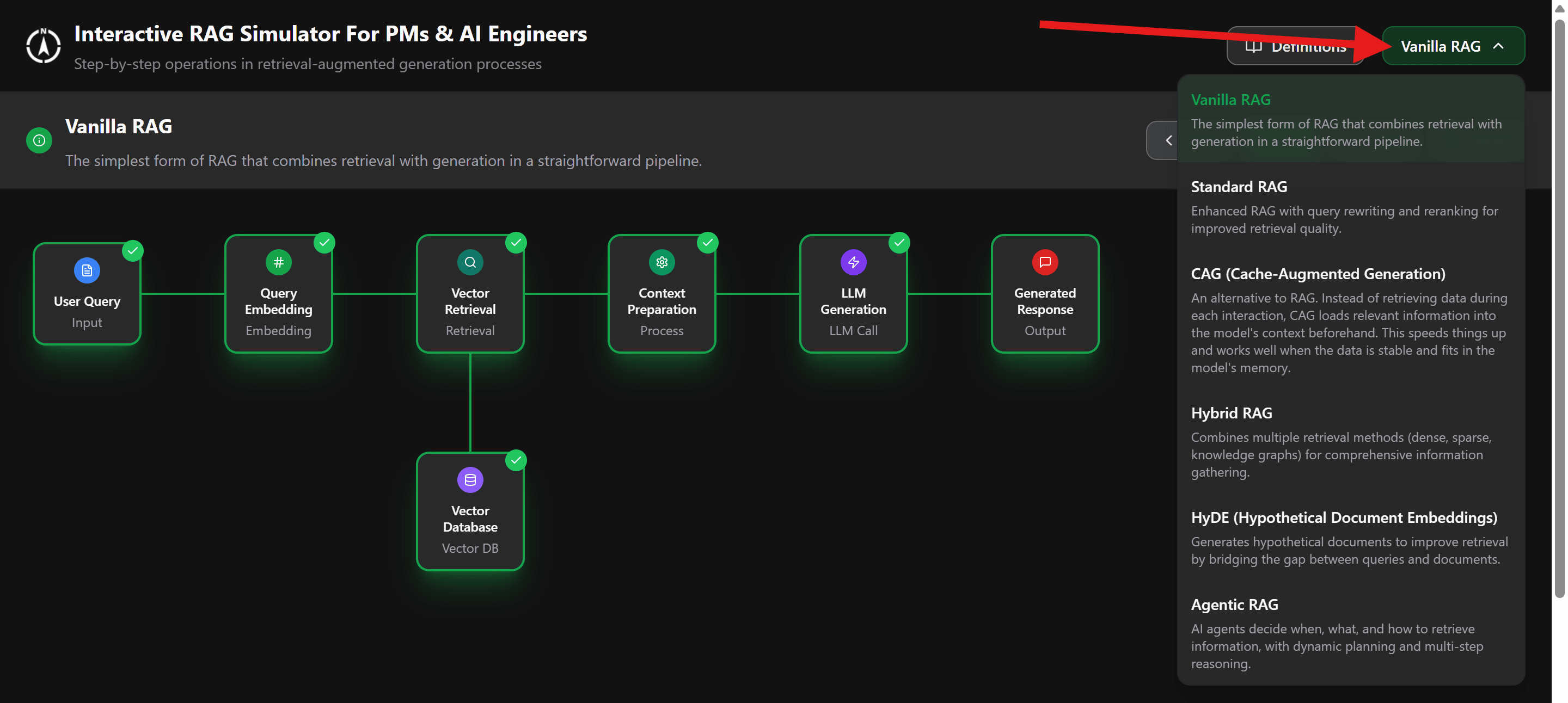Click the left chevron collapse button
Viewport: 1568px width, 703px height.
(x=1165, y=140)
